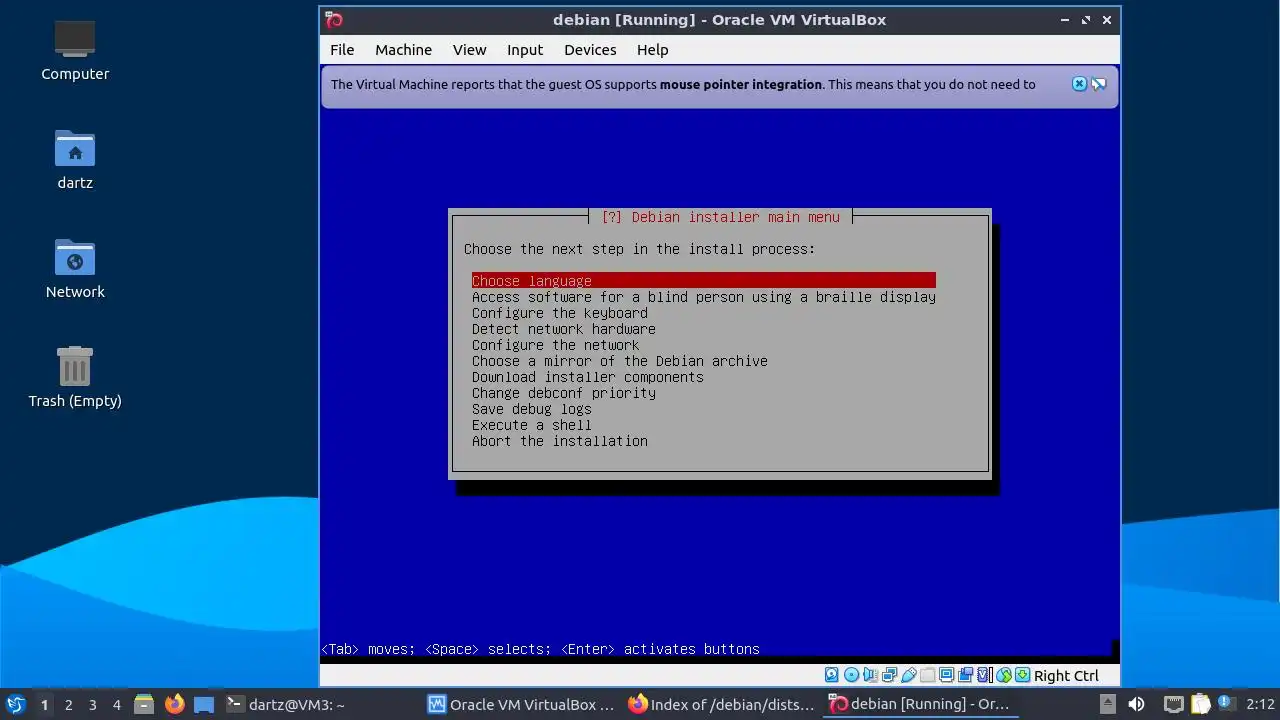The height and width of the screenshot is (720, 1280).
Task: Open the Input menu
Action: [x=524, y=50]
